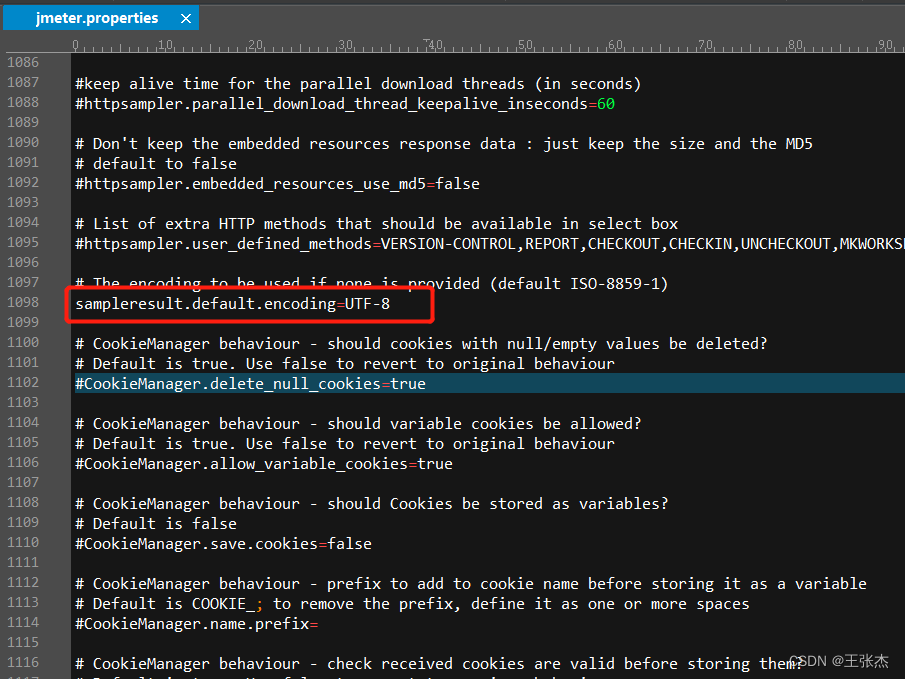Click line number 1098 in the gutter
The image size is (905, 679).
click(23, 303)
